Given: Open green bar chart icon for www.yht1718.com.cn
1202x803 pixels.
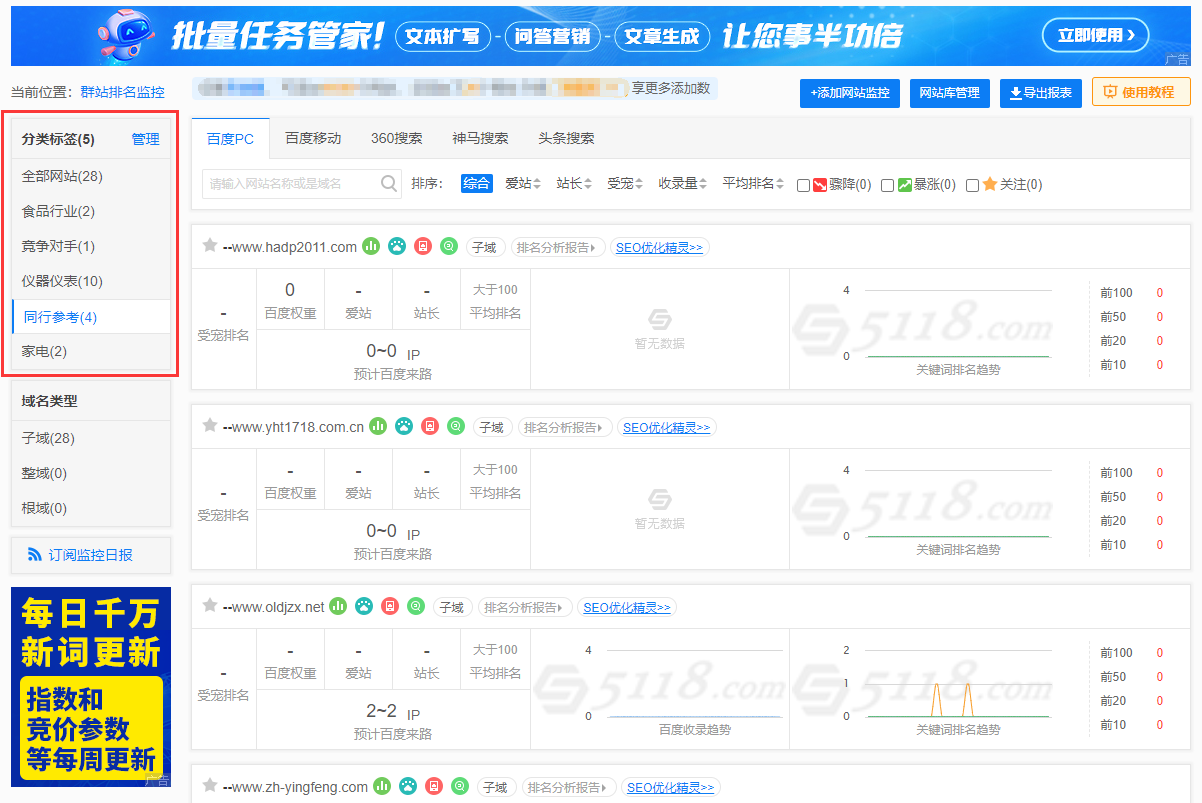Looking at the screenshot, I should [378, 426].
